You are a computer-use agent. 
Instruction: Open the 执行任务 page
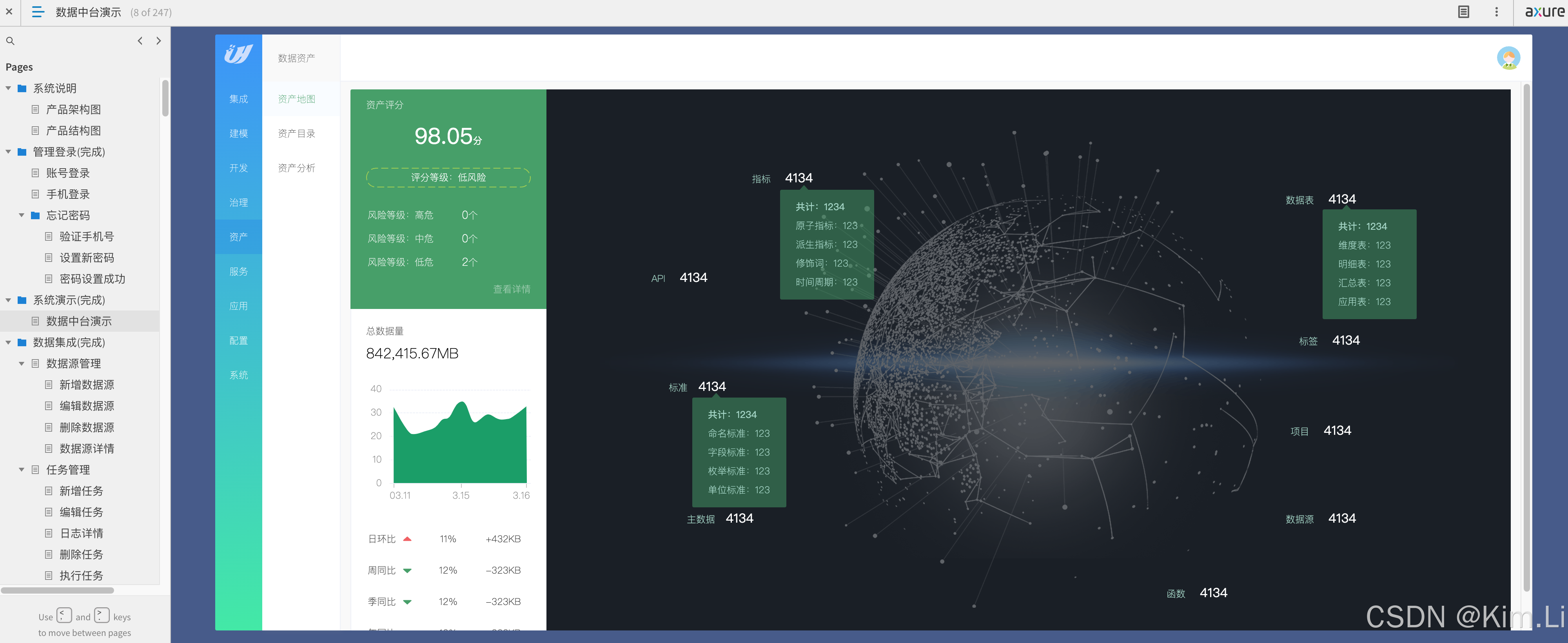[82, 576]
